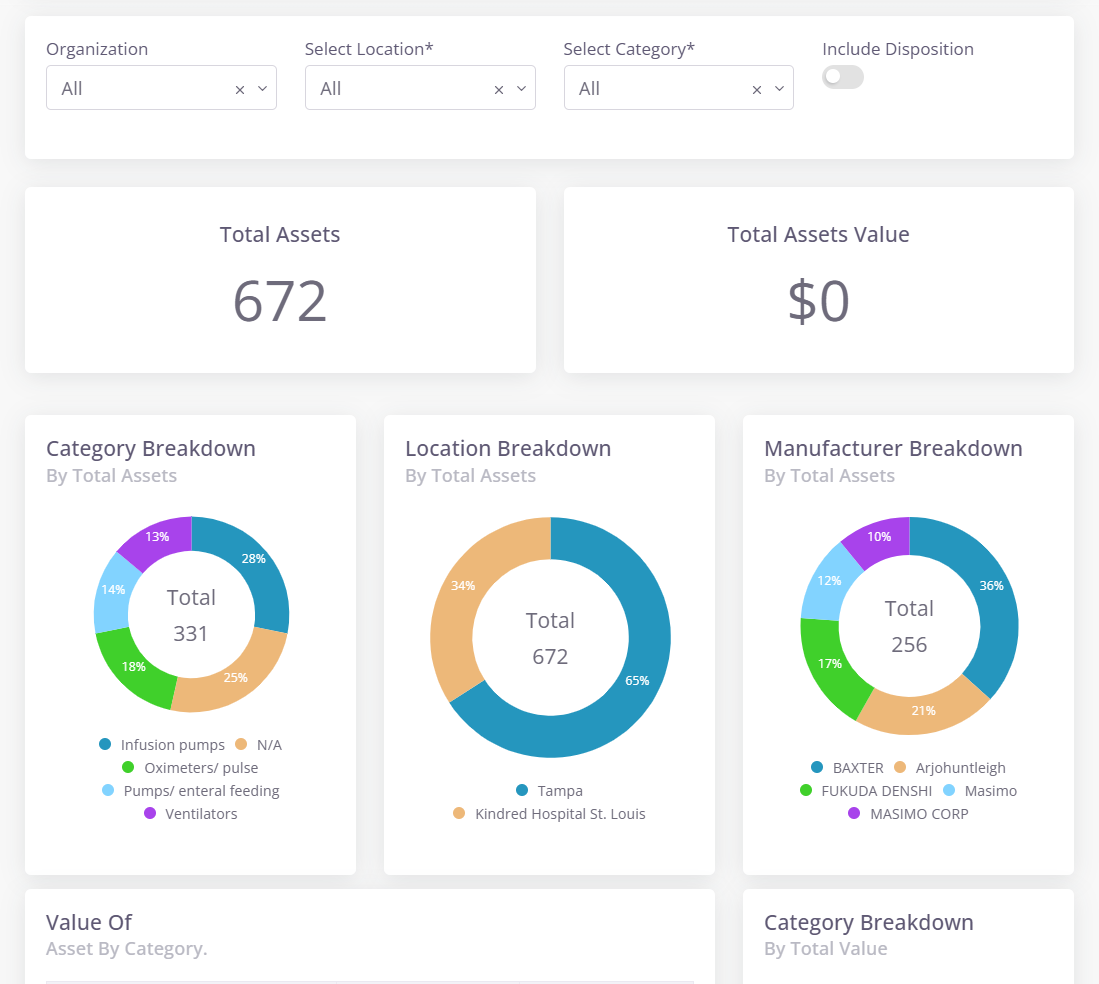Toggle the Include Disposition switch
Viewport: 1099px width, 984px height.
click(842, 77)
